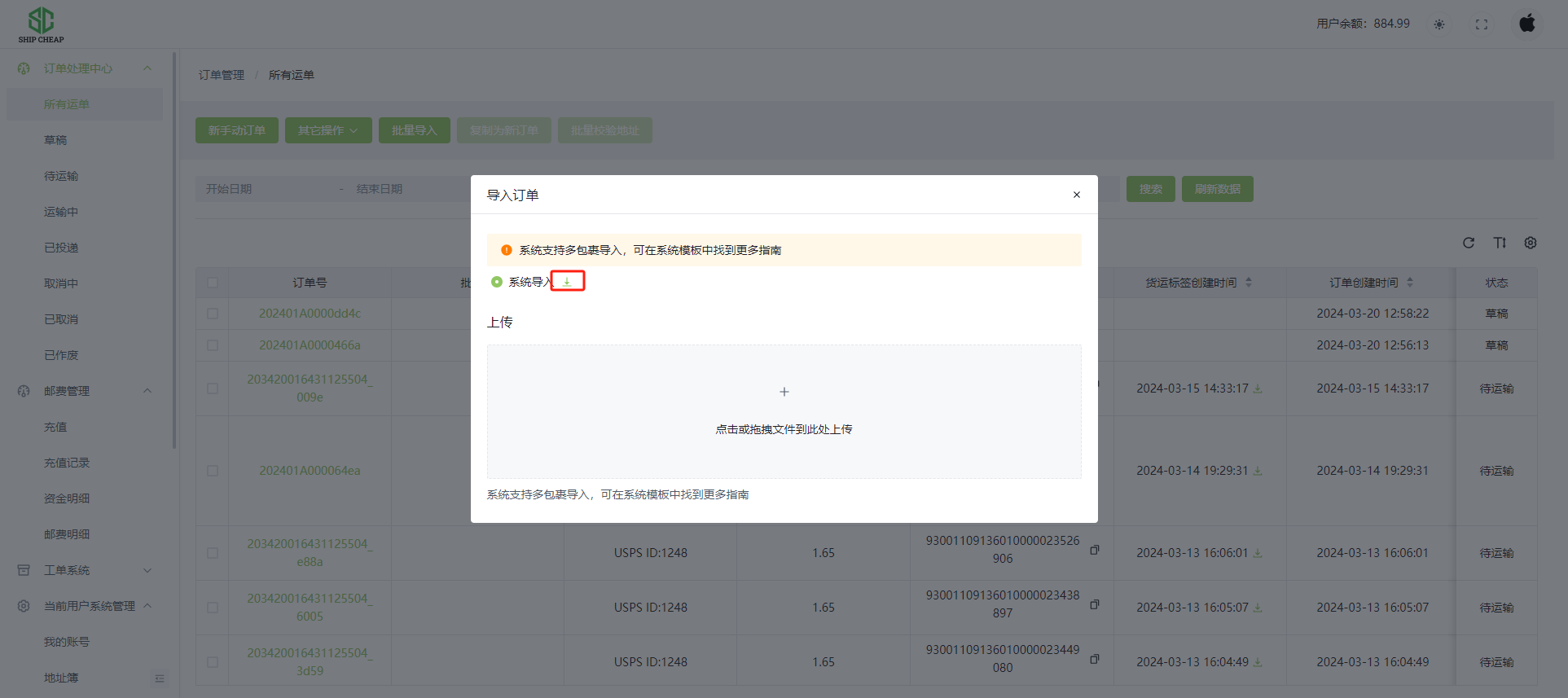The image size is (1568, 698).
Task: Click the upload area to add file
Action: [784, 411]
